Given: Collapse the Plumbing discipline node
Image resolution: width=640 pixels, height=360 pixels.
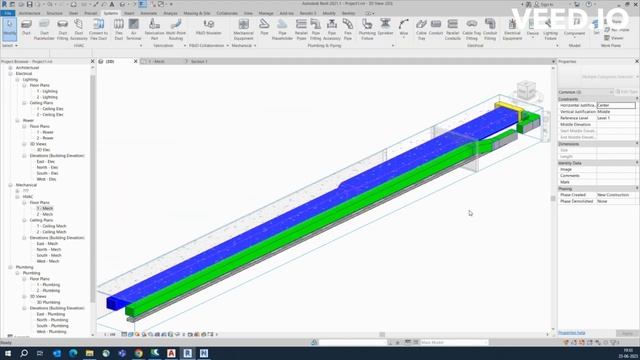Looking at the screenshot, I should 11,267.
